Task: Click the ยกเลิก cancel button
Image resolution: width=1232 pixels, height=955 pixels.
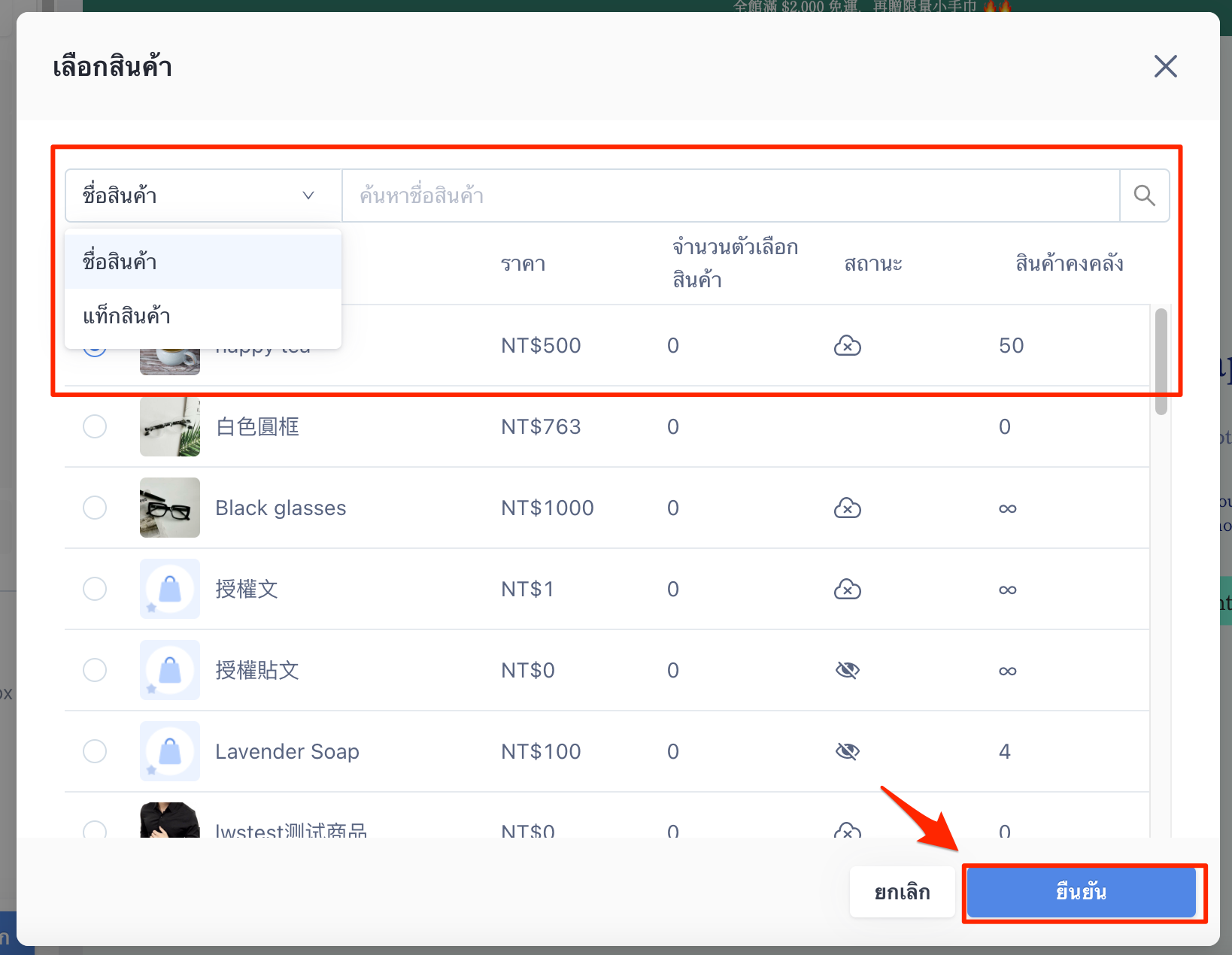Action: pos(902,892)
